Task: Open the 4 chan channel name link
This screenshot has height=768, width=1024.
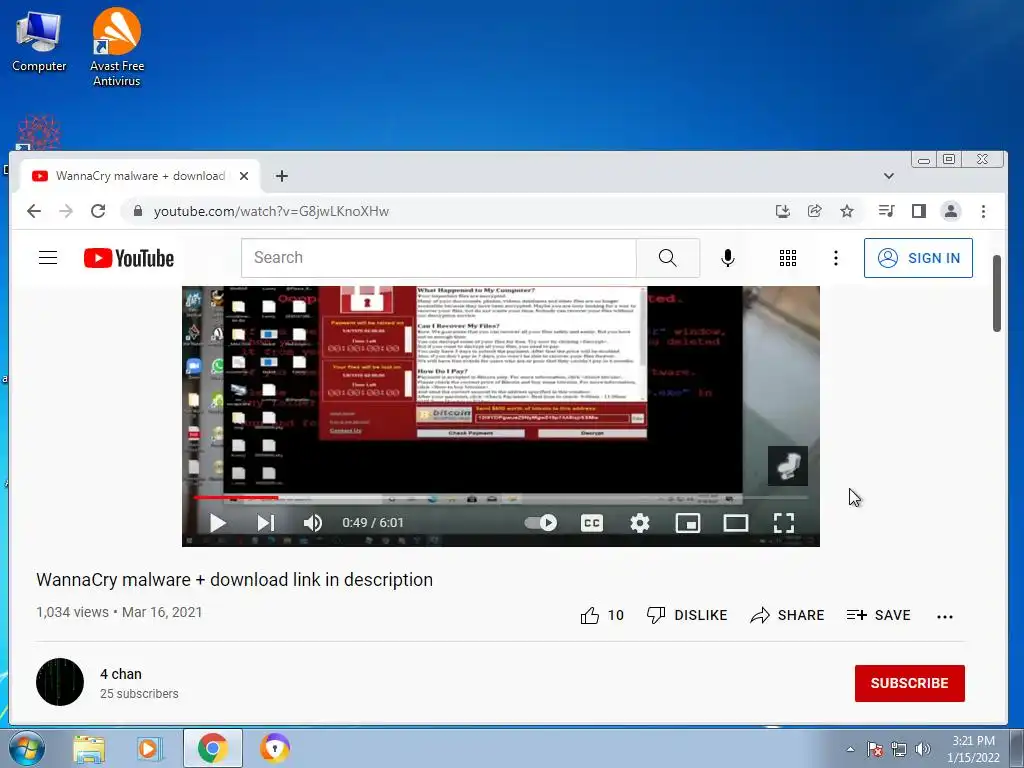Action: click(x=121, y=674)
